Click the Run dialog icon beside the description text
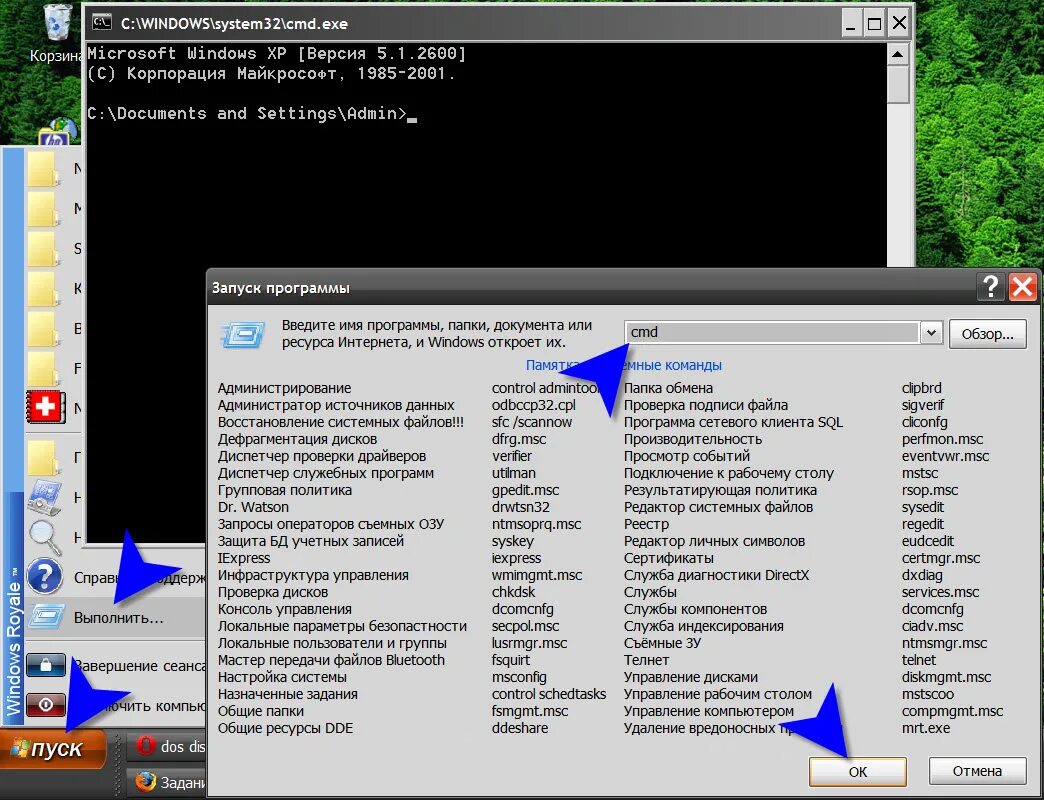 243,334
